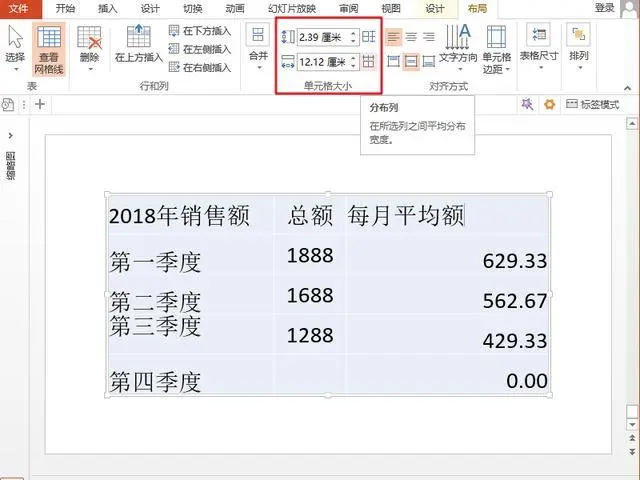Toggle align text right
This screenshot has height=480, width=640.
point(429,37)
